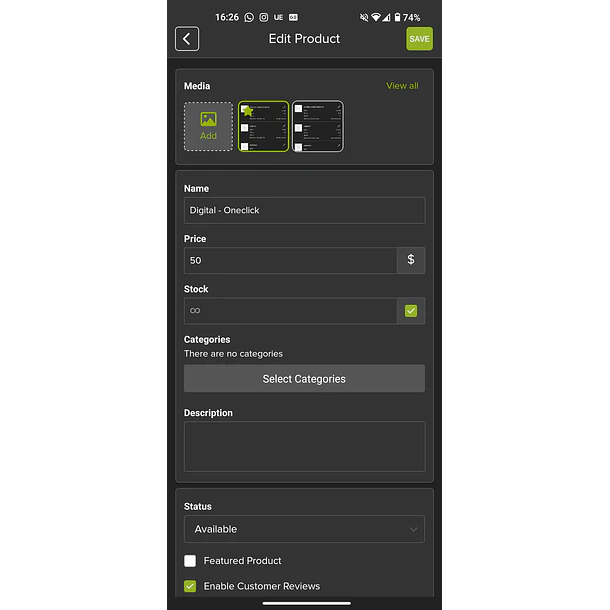
Task: Open View all media link
Action: coord(402,86)
